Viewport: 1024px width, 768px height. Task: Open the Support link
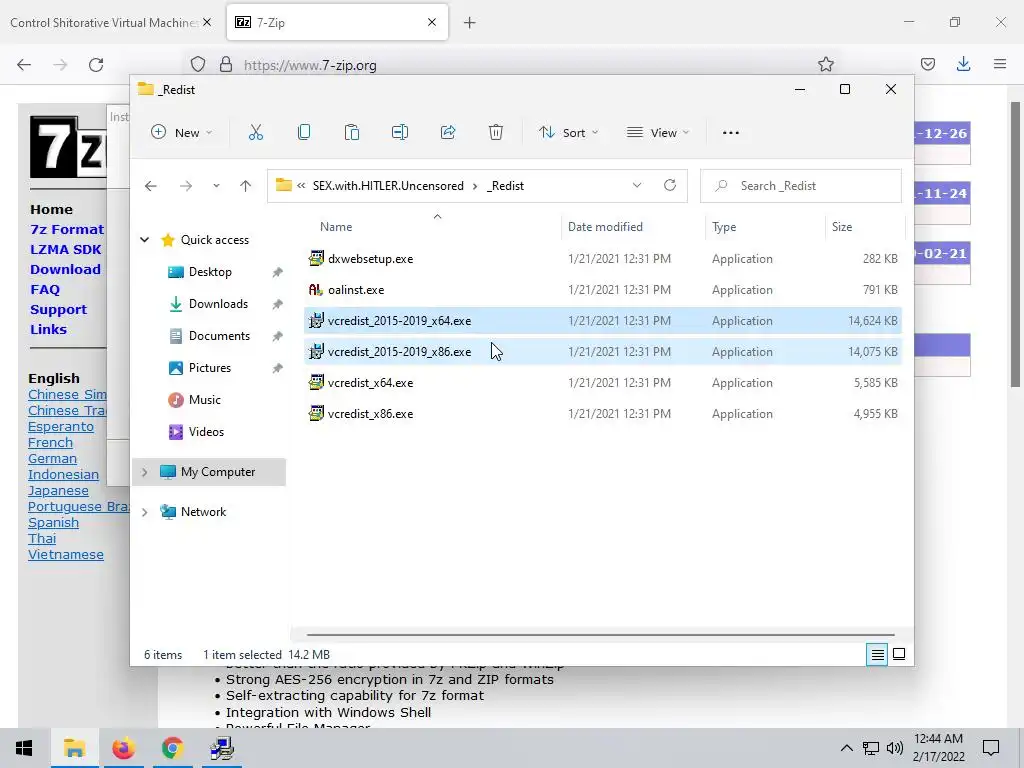click(x=58, y=310)
